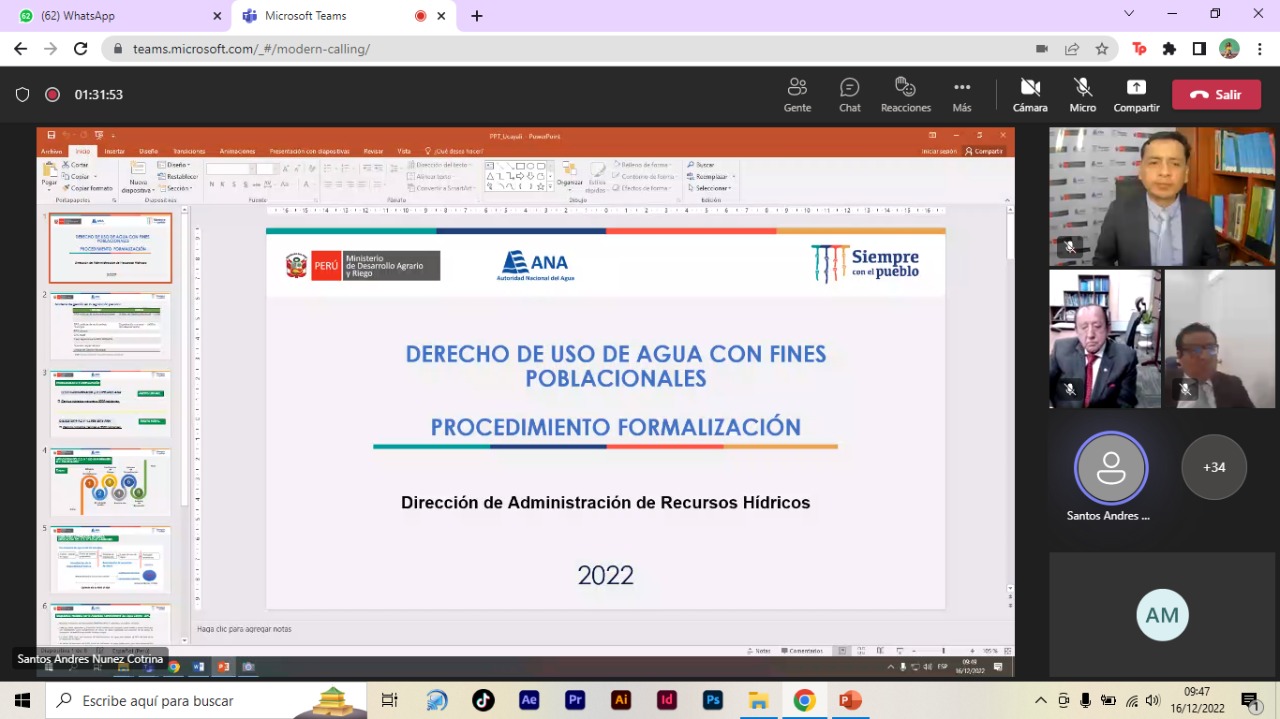The height and width of the screenshot is (719, 1280).
Task: Open TikTok from the taskbar
Action: tap(483, 700)
